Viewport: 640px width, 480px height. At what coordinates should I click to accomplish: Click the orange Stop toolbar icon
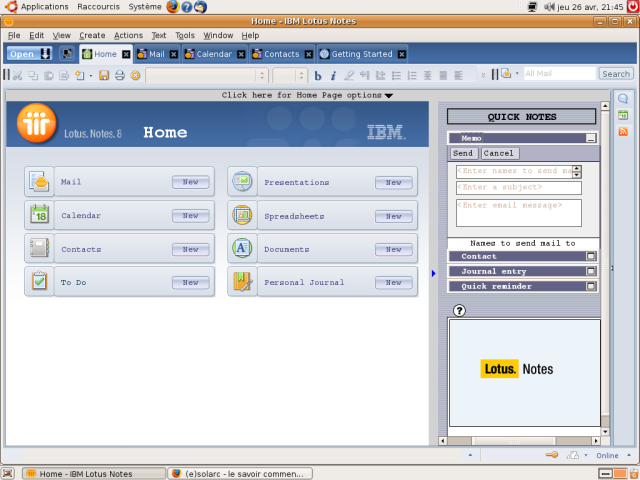(x=135, y=75)
